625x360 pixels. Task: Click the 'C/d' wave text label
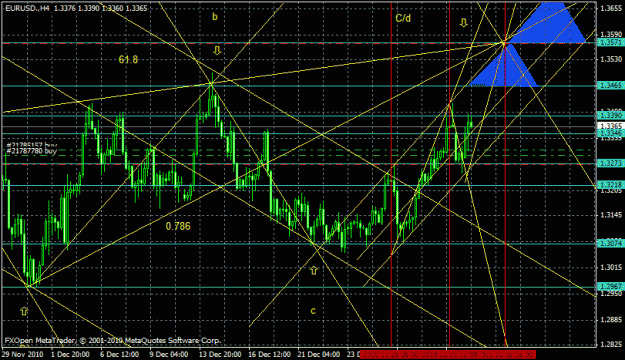[x=403, y=18]
